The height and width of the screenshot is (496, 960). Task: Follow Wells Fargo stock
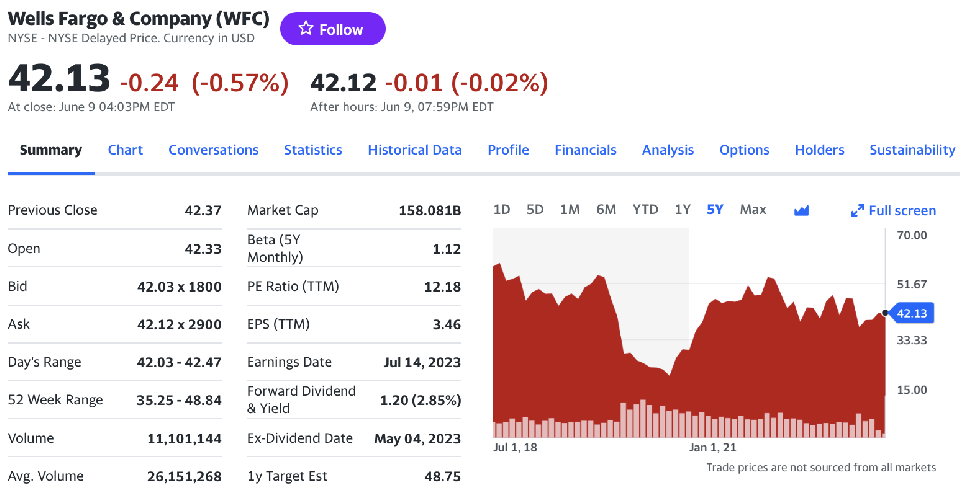pos(333,30)
